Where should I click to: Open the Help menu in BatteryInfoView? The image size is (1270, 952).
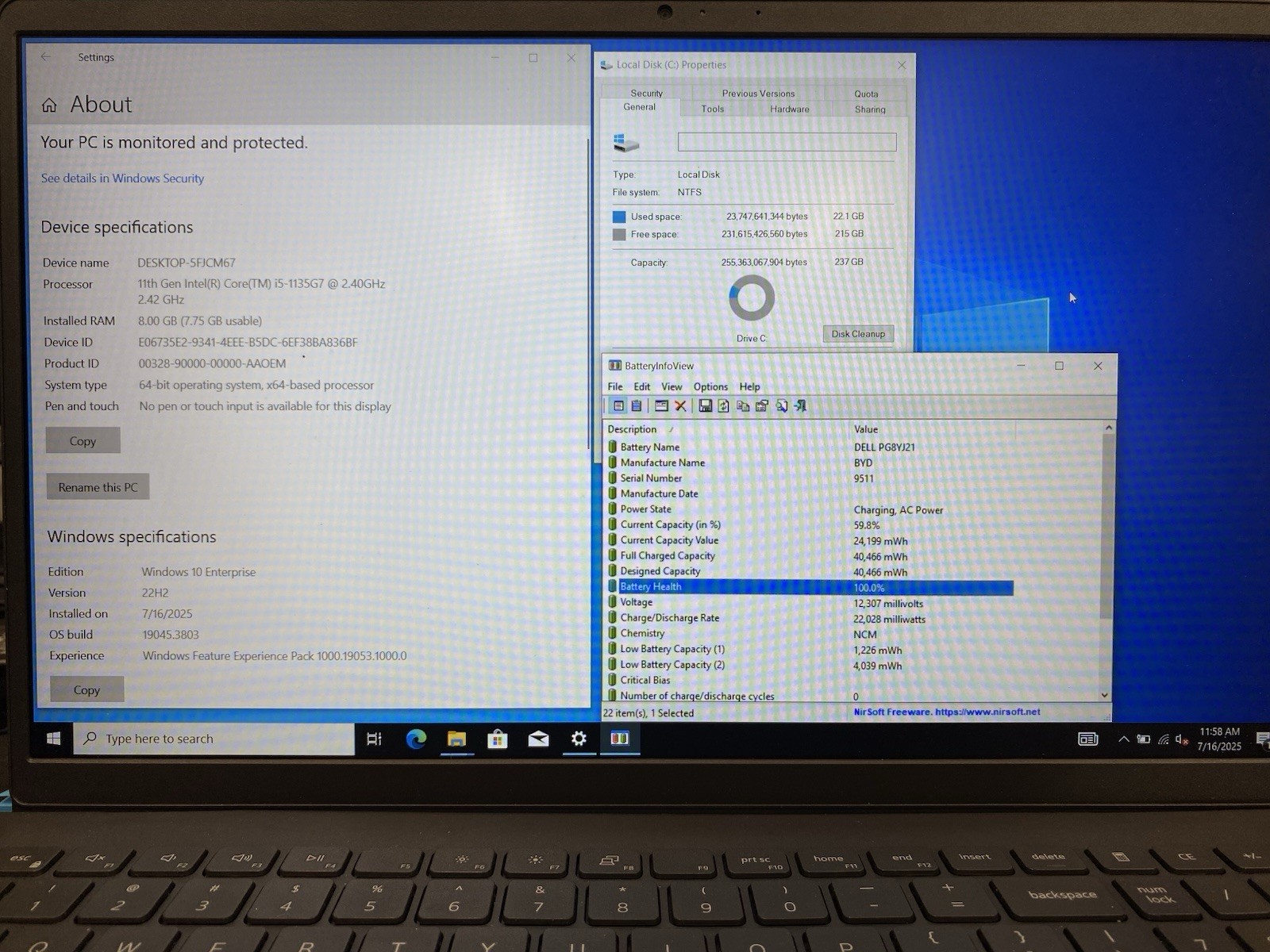point(750,386)
